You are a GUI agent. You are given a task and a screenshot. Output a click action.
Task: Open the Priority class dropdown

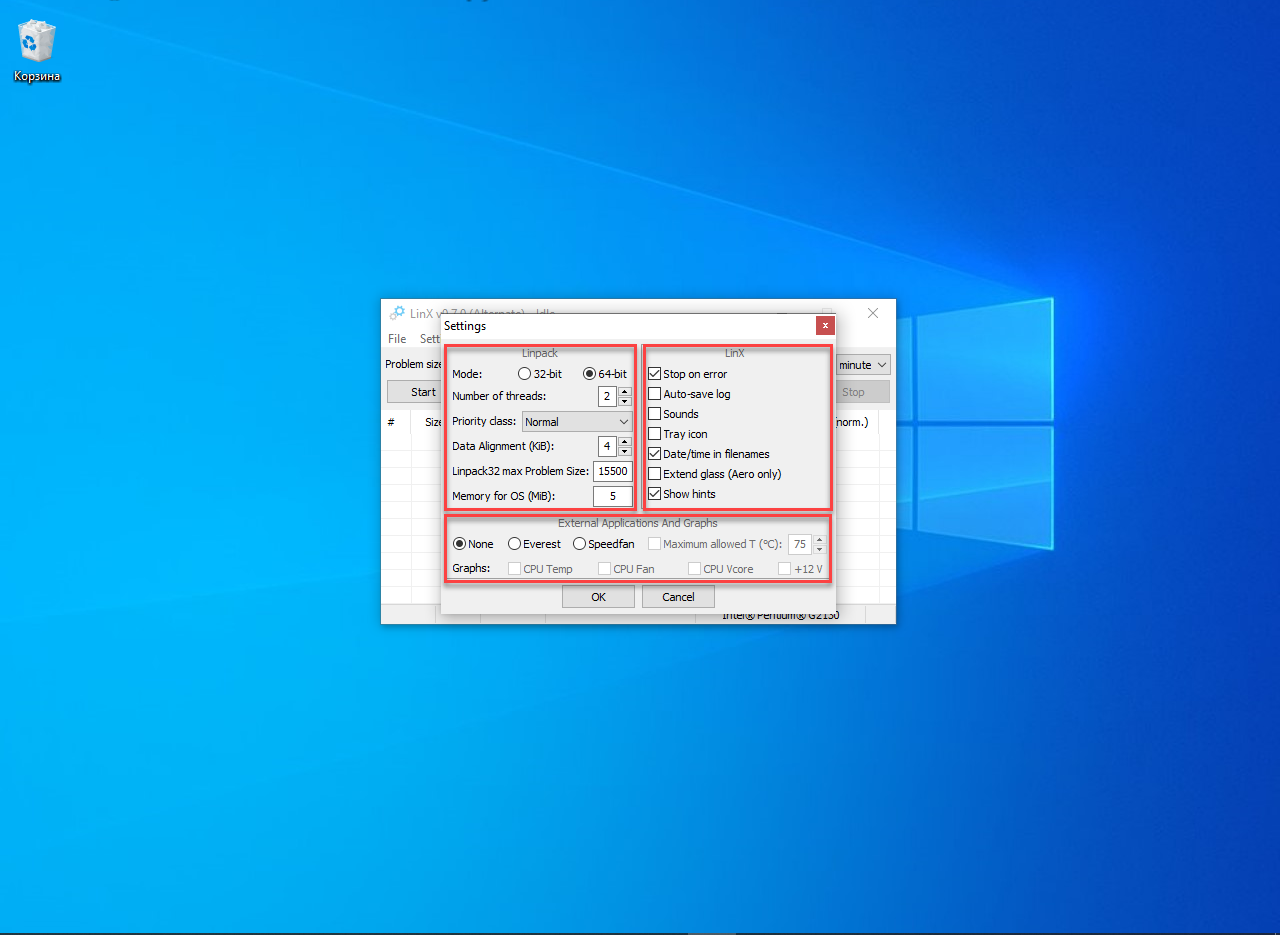coord(577,422)
